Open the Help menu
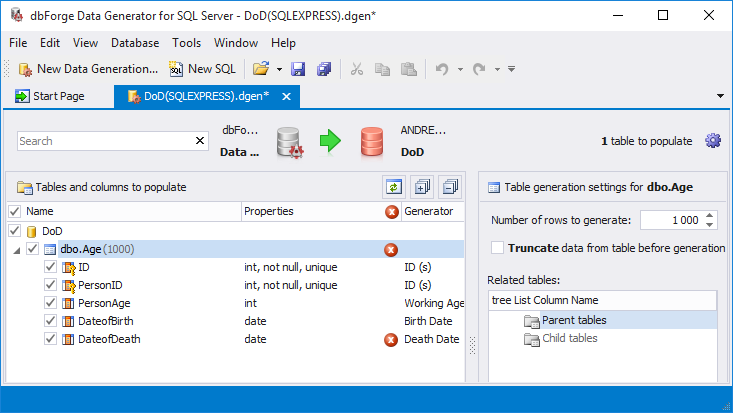This screenshot has height=413, width=733. [283, 43]
